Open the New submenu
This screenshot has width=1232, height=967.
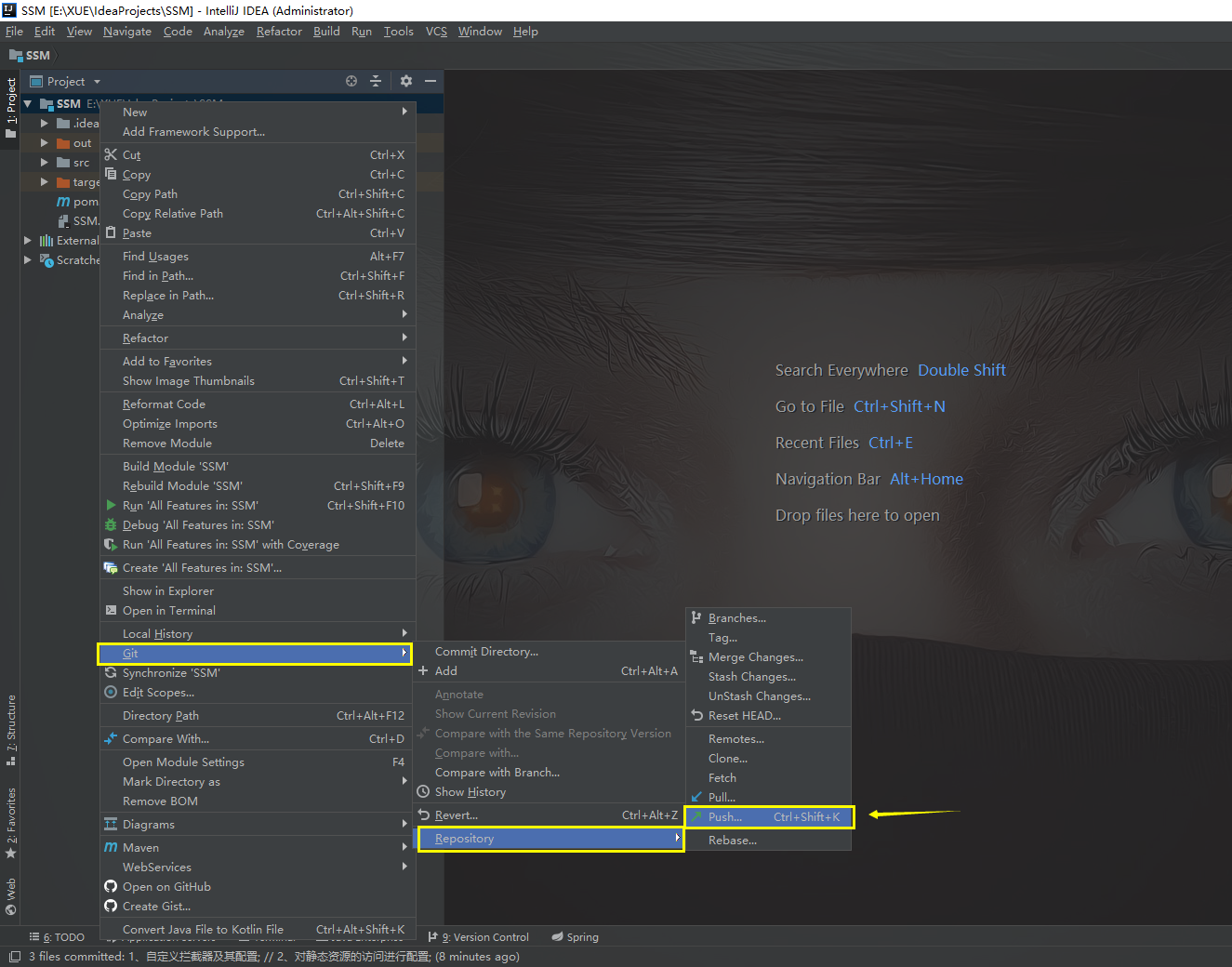(258, 112)
